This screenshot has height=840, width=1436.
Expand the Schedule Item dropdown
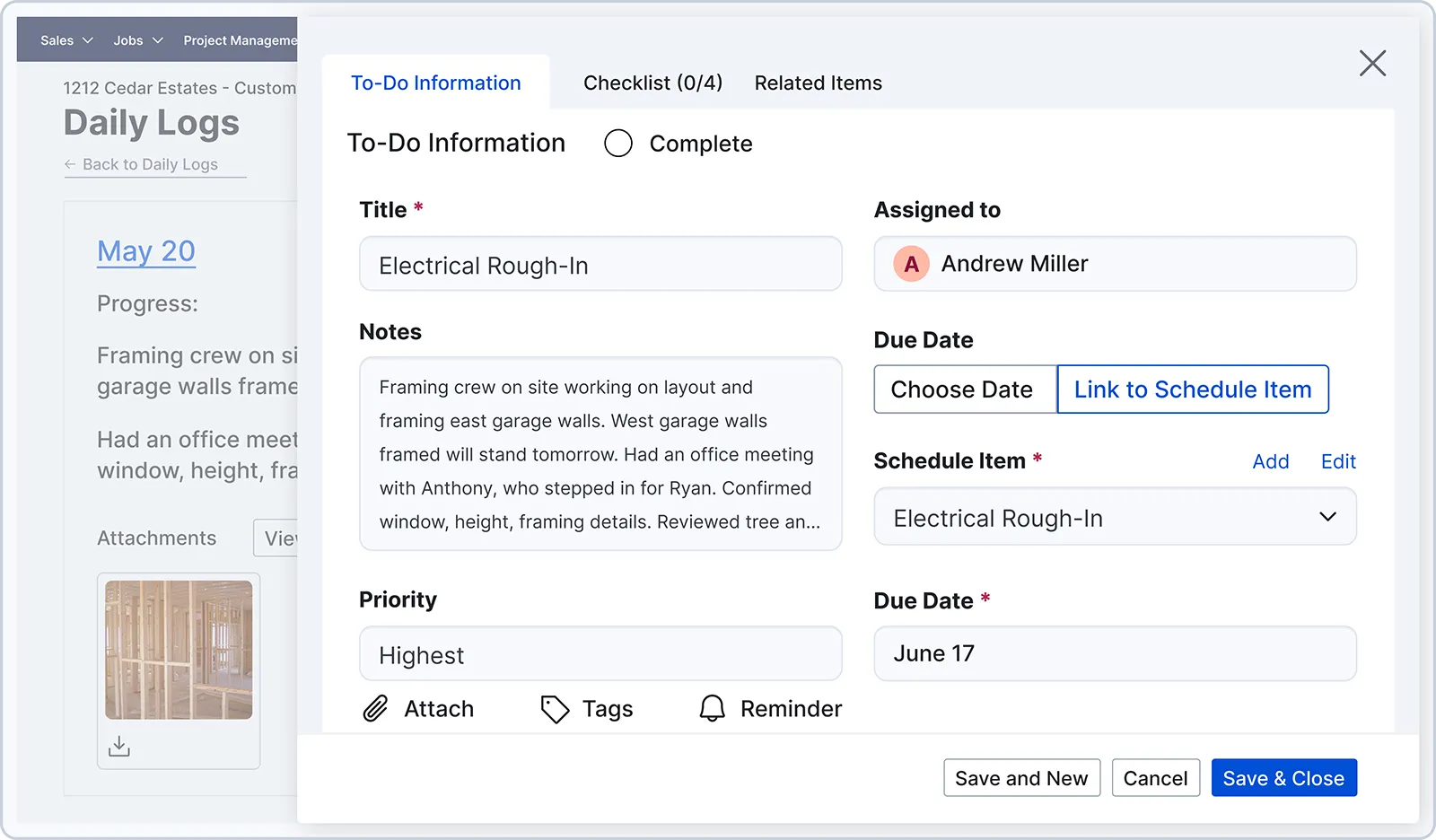pos(1327,517)
